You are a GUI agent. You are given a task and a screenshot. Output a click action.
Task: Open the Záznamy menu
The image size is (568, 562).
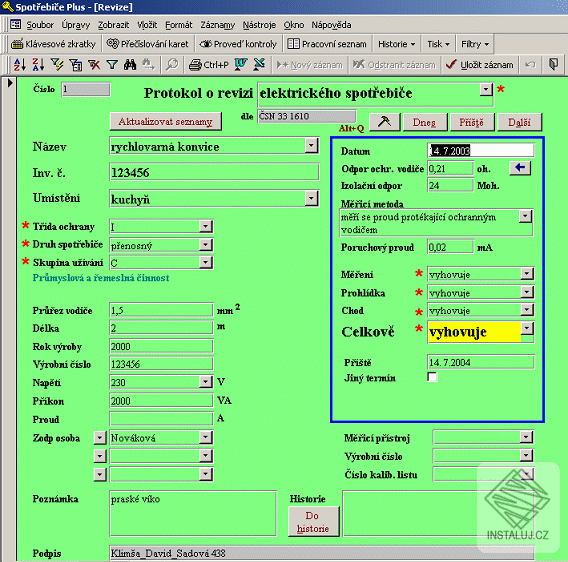pos(218,25)
